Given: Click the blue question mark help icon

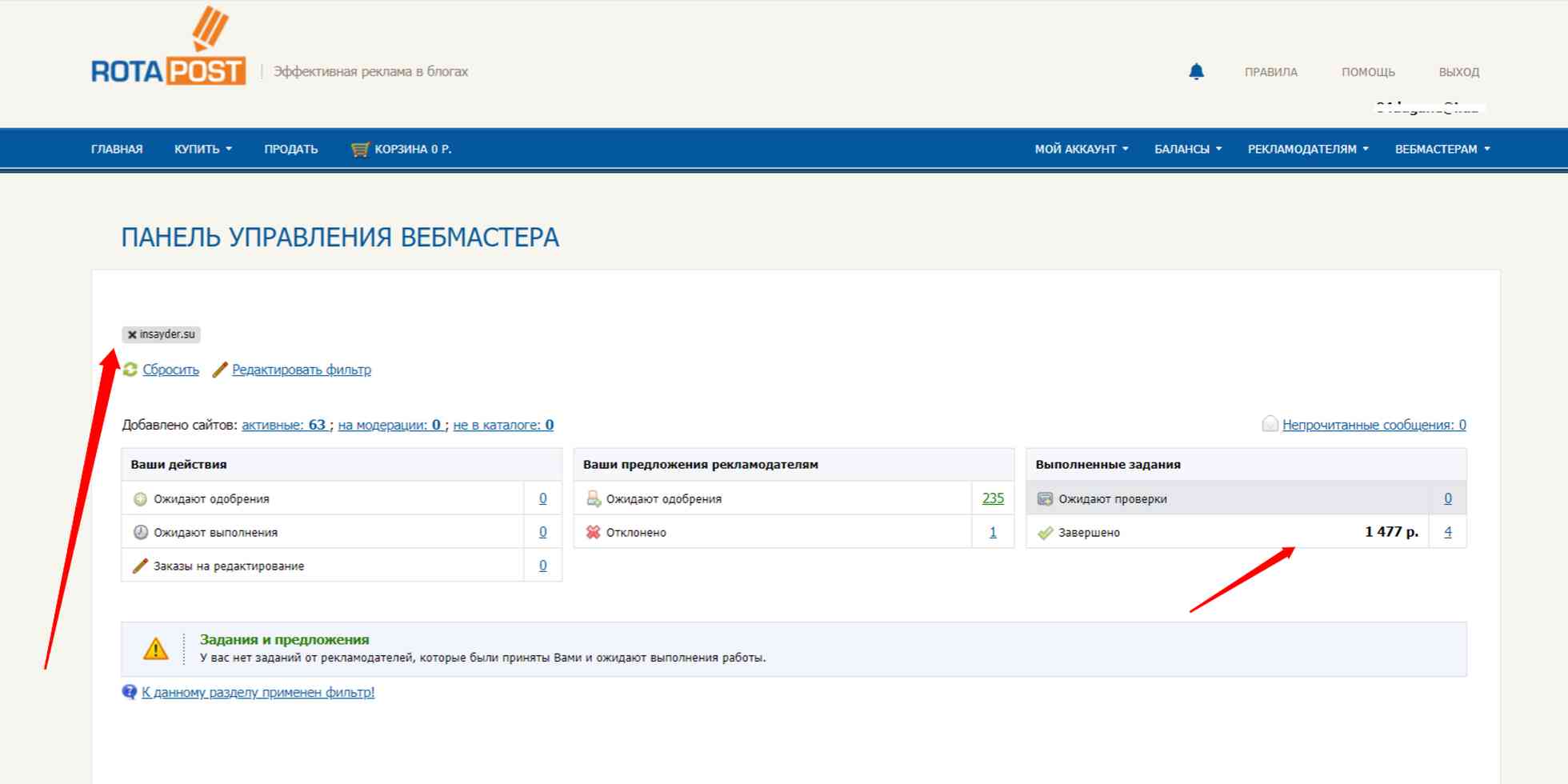Looking at the screenshot, I should point(129,692).
